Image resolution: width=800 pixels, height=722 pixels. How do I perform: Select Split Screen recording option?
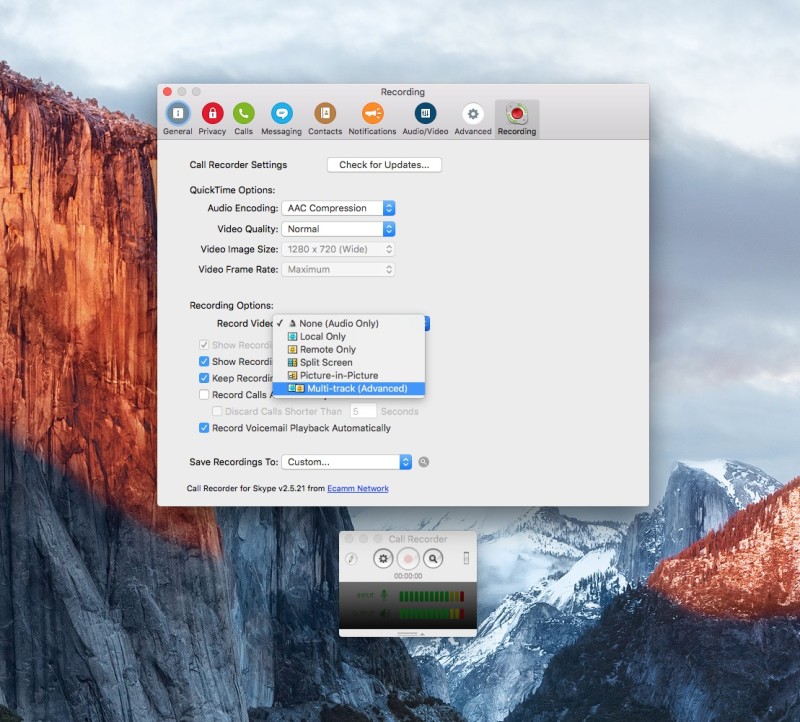pos(348,362)
